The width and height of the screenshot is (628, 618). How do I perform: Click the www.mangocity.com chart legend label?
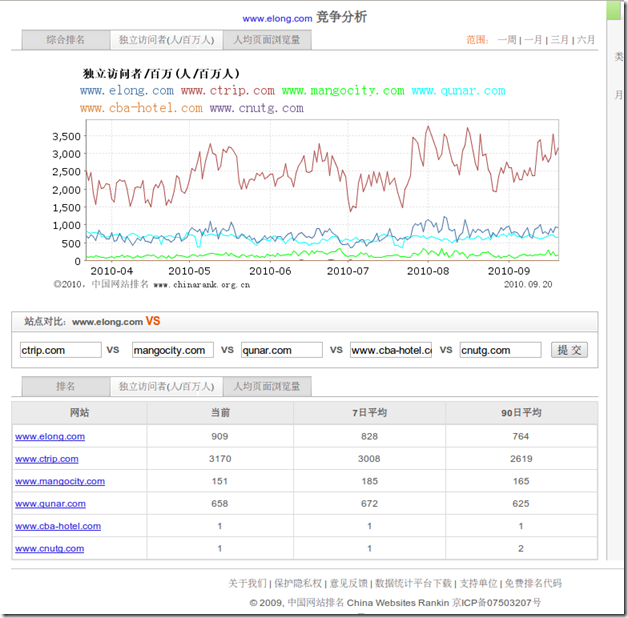point(343,91)
